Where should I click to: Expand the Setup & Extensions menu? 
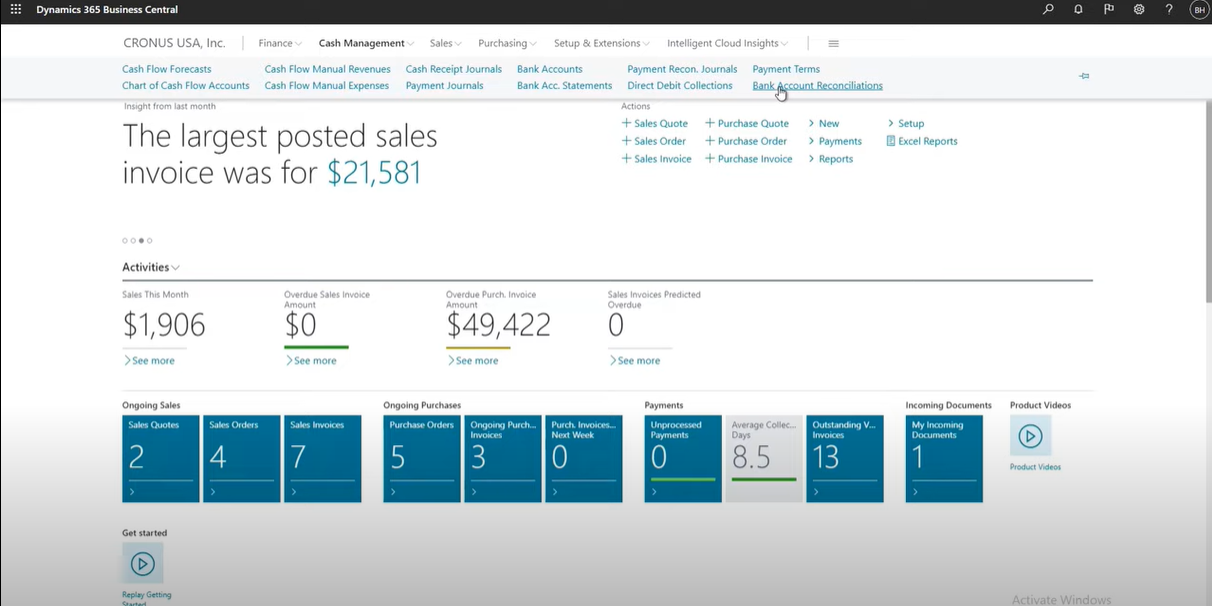601,43
